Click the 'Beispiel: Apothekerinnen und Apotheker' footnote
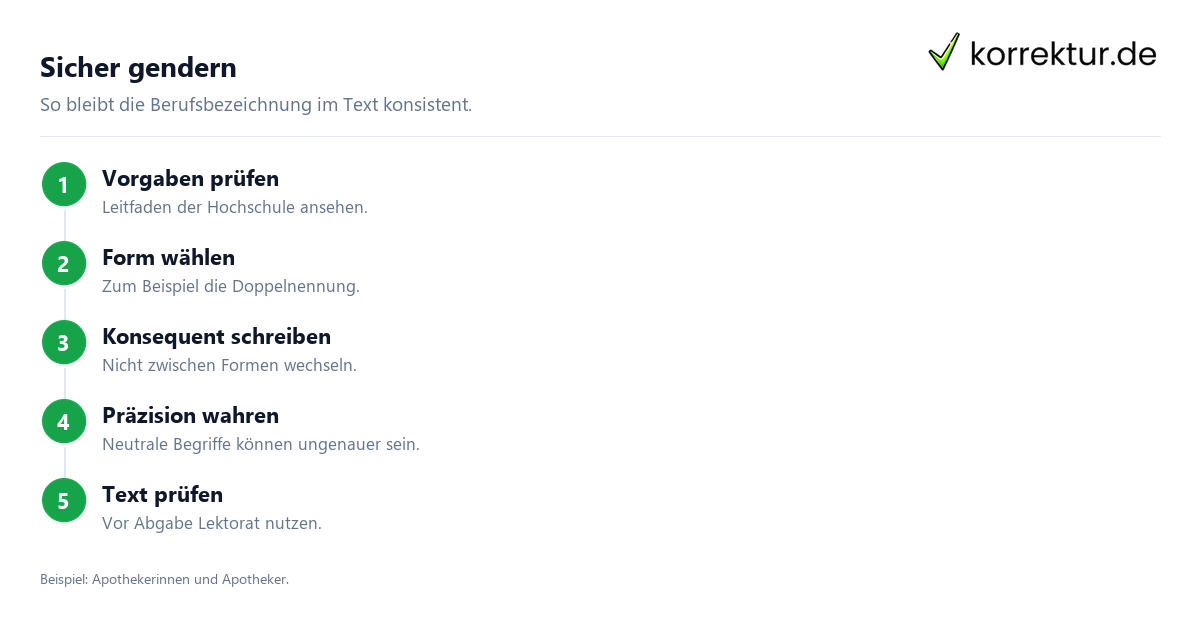This screenshot has width=1200, height=630. tap(164, 580)
